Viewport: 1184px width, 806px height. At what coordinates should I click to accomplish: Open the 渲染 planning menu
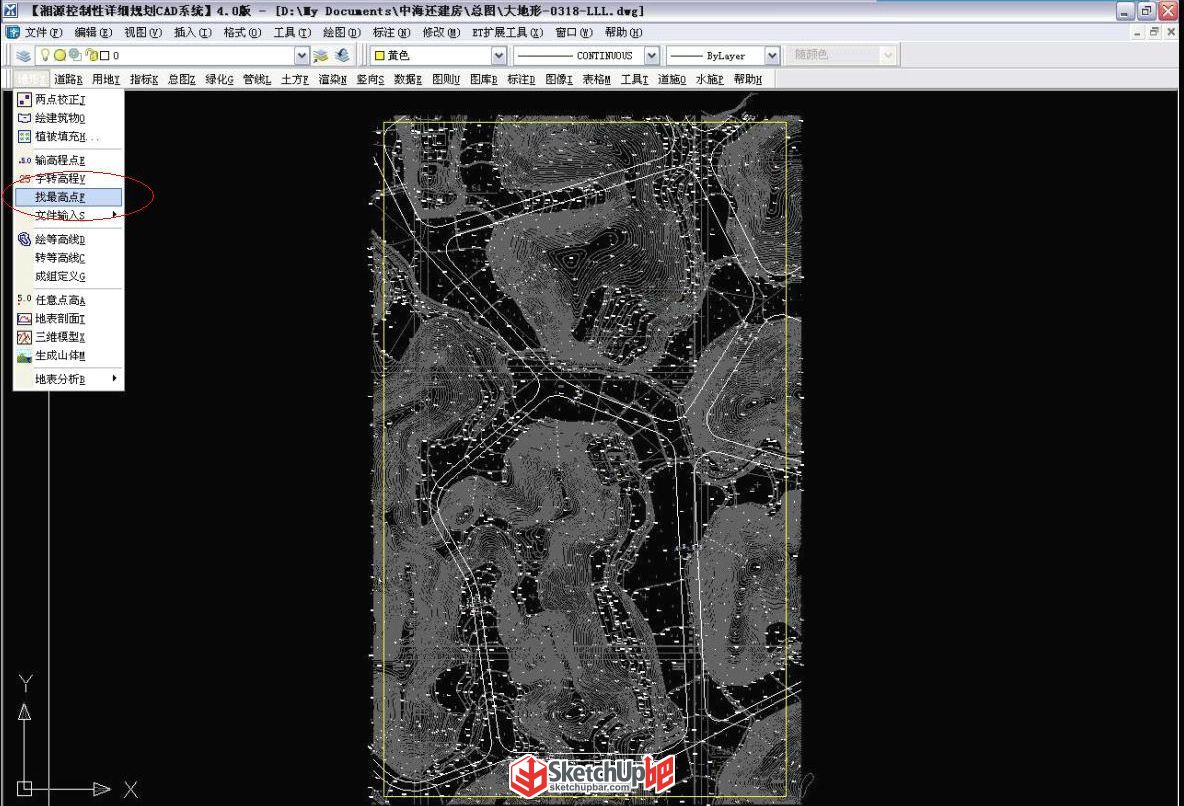332,79
